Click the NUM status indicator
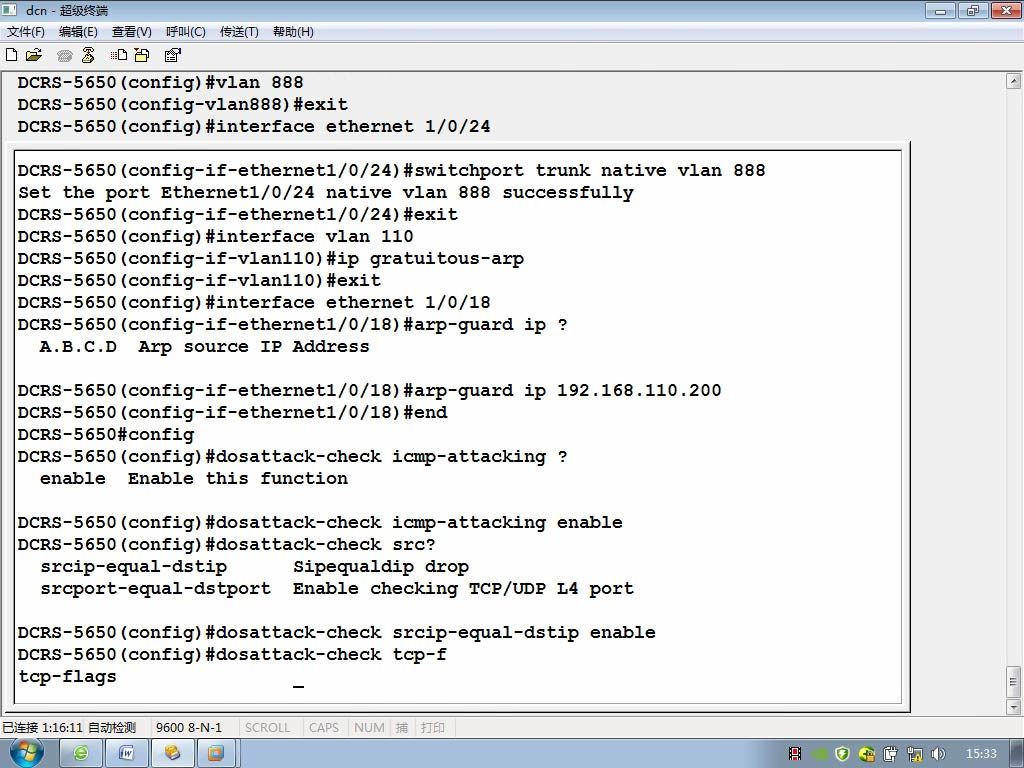The height and width of the screenshot is (768, 1024). click(369, 728)
